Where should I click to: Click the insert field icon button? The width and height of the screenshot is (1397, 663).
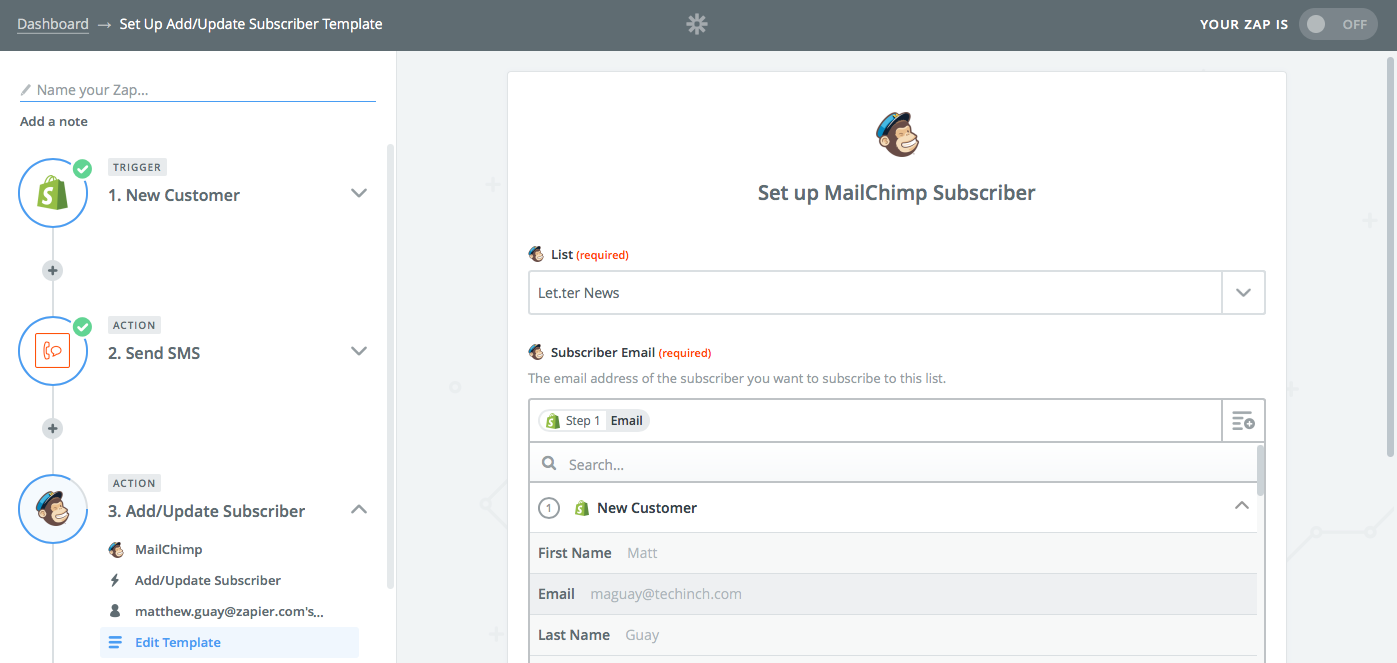click(x=1243, y=421)
